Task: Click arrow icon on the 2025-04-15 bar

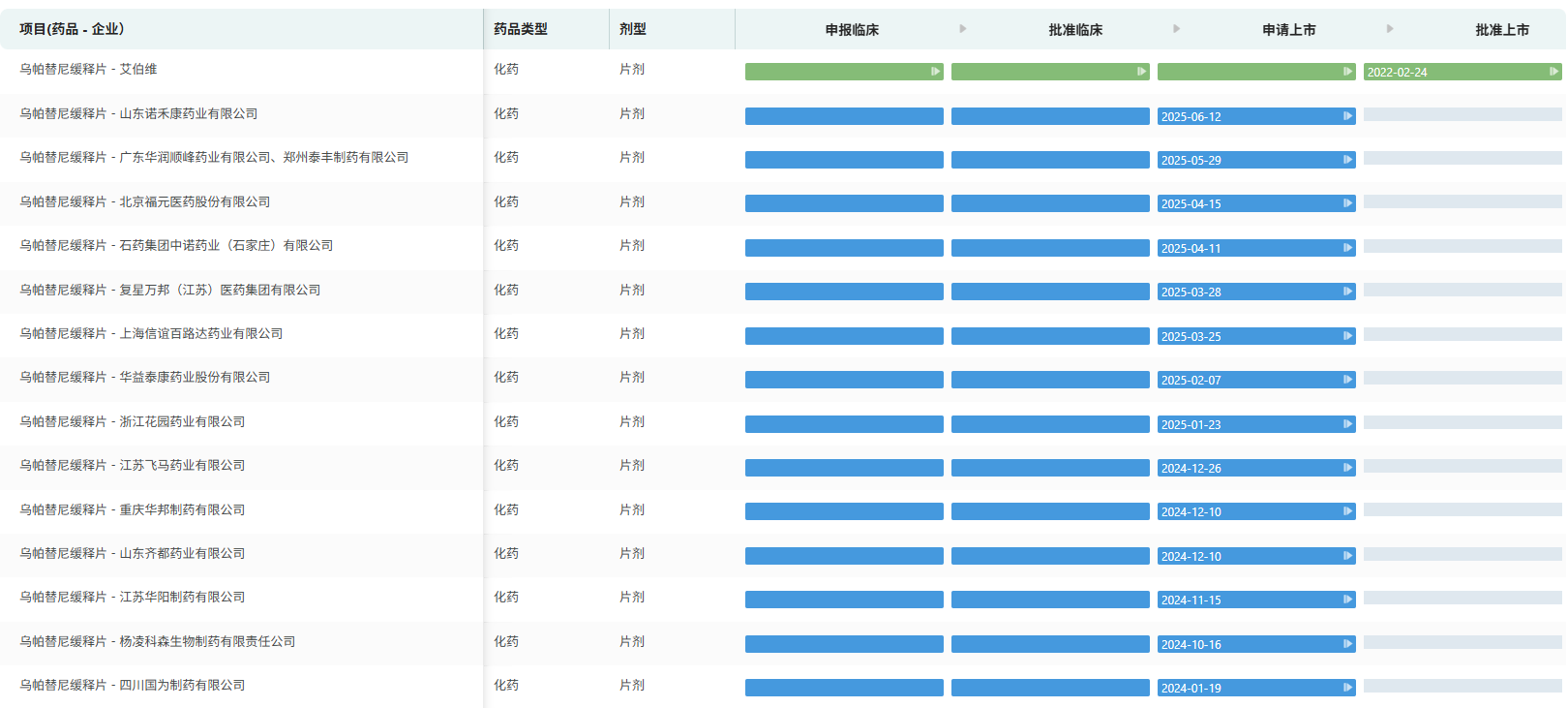Action: pos(1347,203)
